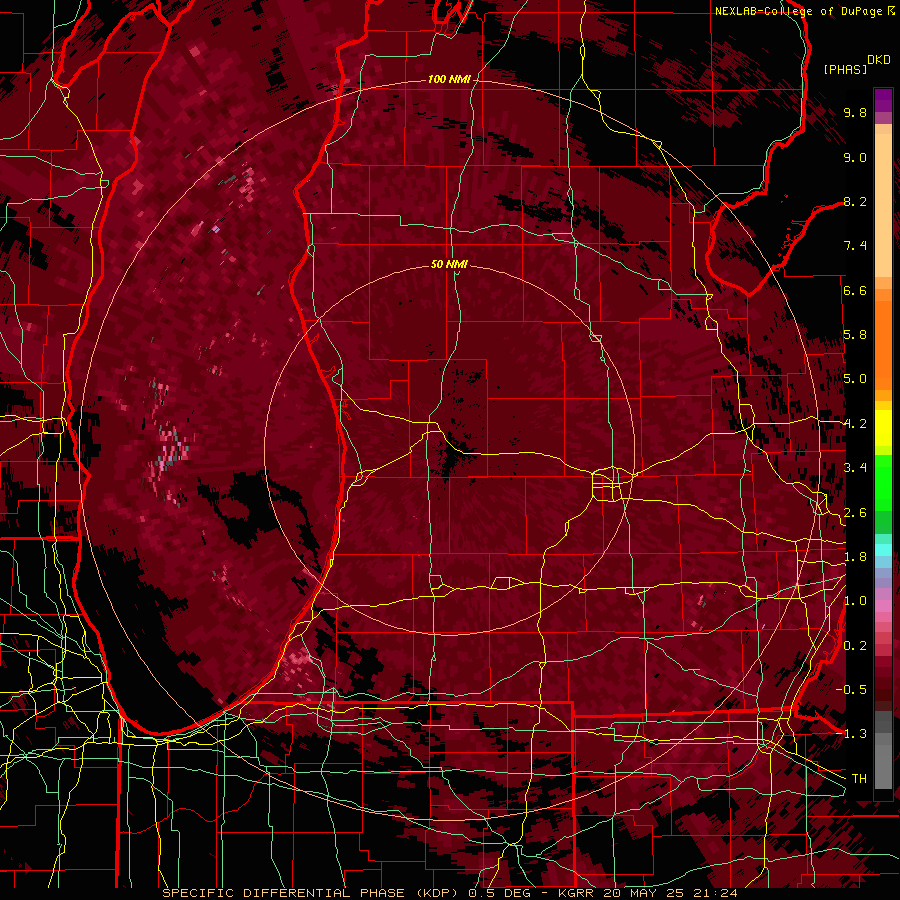
Task: Click the TH threshold label on legend
Action: pyautogui.click(x=859, y=779)
